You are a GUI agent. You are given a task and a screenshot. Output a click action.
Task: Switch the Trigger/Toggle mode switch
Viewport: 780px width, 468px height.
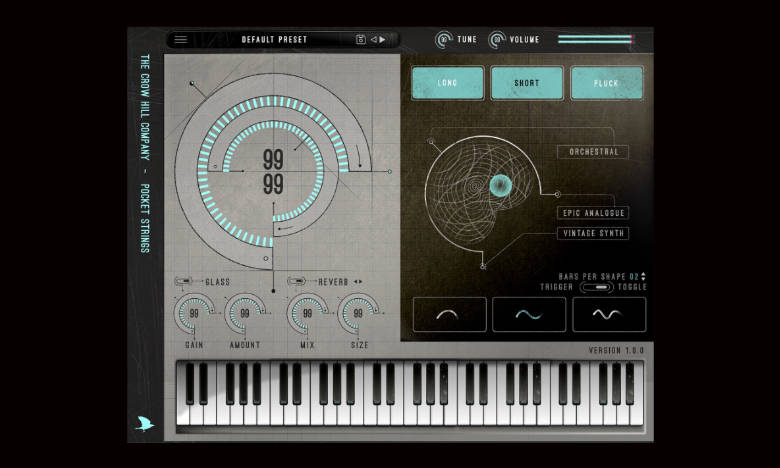596,287
